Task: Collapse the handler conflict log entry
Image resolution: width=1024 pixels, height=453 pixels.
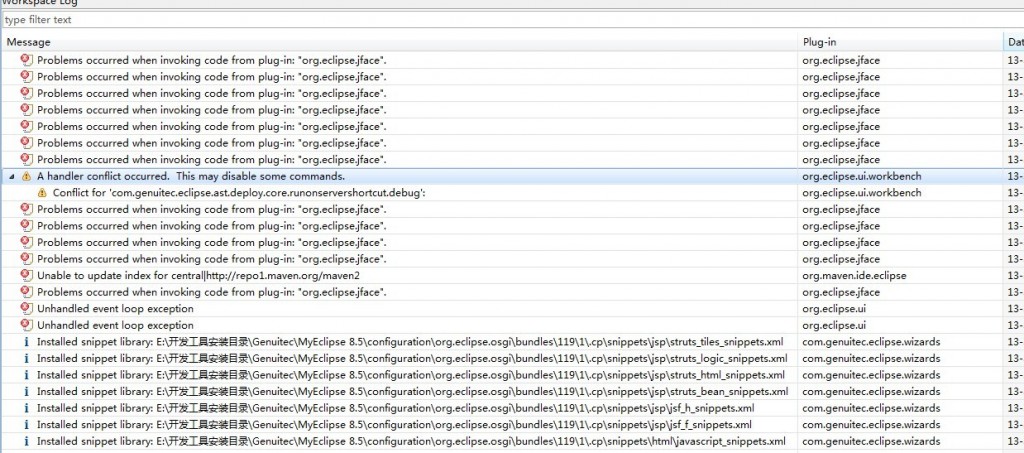Action: (12, 176)
